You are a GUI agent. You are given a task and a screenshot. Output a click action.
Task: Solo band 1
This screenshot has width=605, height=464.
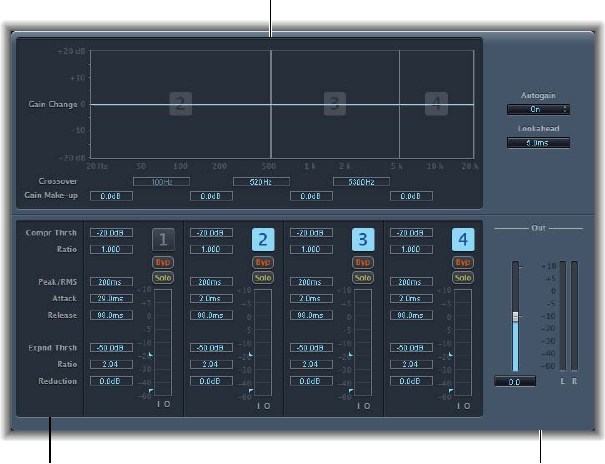(x=163, y=278)
